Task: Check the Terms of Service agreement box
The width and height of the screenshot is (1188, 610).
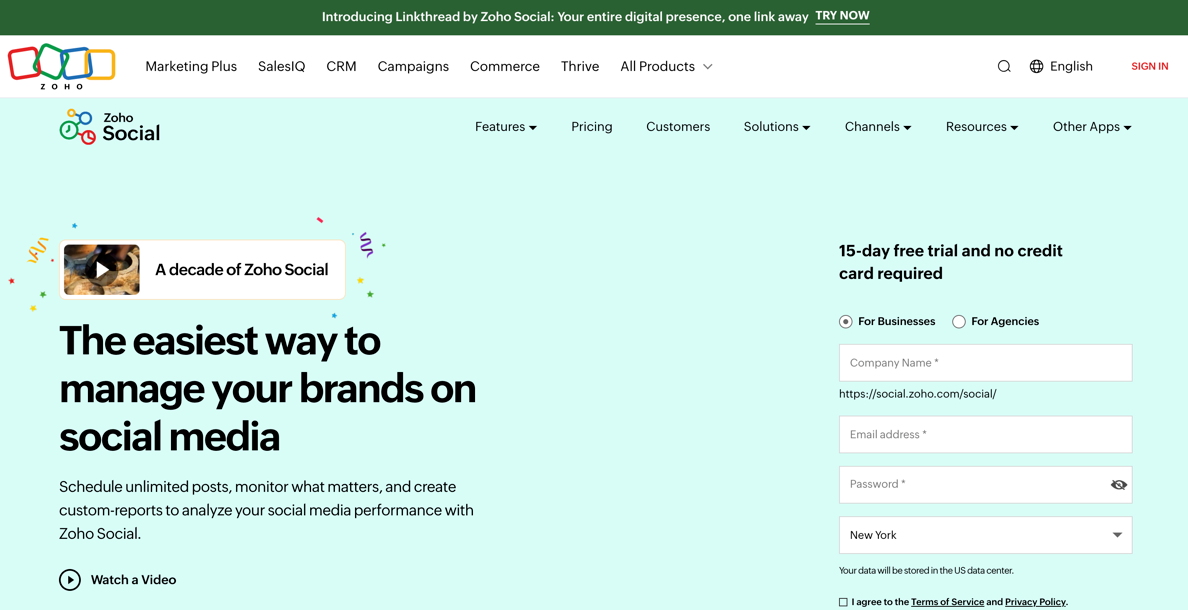Action: tap(843, 602)
